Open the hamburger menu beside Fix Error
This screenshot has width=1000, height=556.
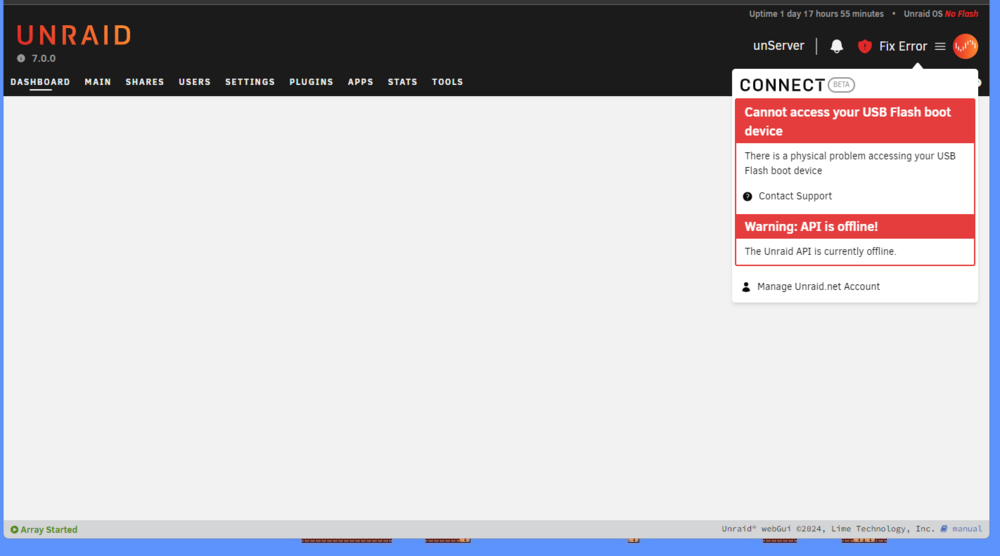tap(940, 46)
